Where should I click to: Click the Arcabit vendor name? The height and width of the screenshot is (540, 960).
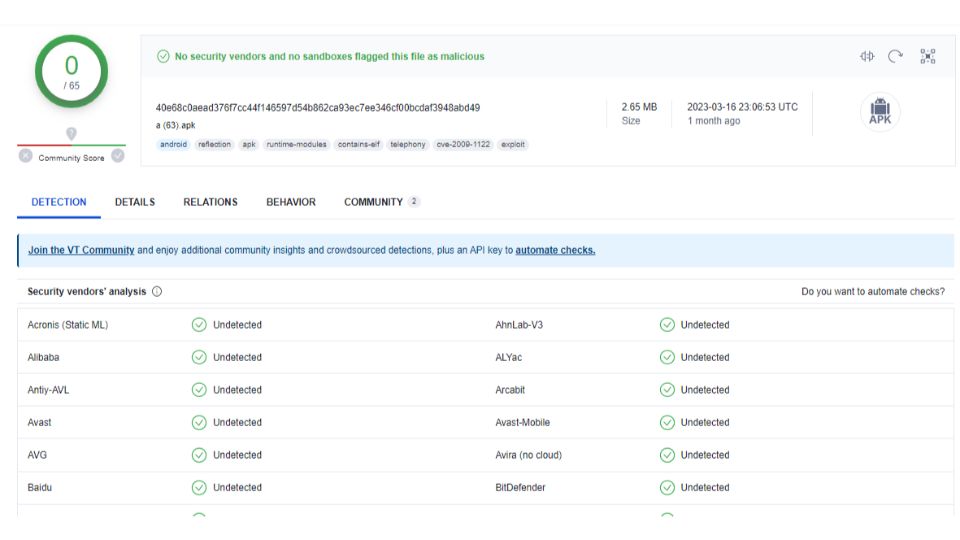click(x=510, y=389)
